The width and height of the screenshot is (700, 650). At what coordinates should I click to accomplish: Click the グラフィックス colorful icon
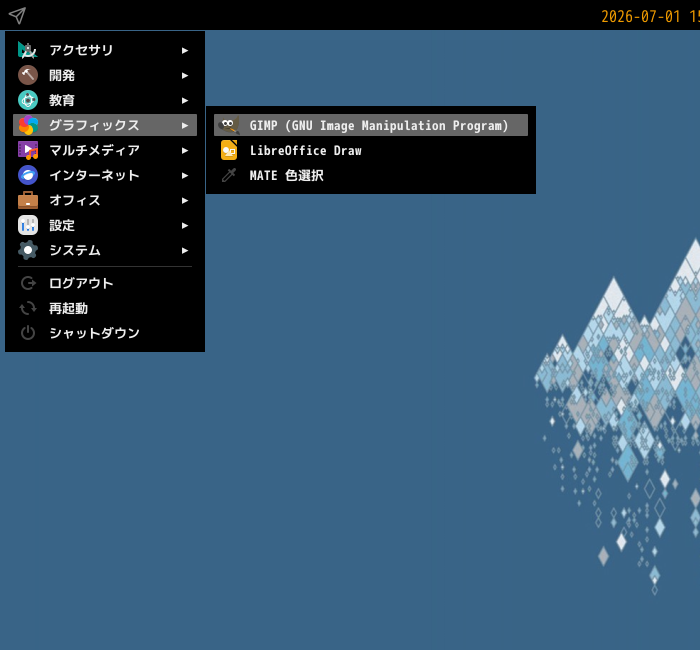(28, 125)
